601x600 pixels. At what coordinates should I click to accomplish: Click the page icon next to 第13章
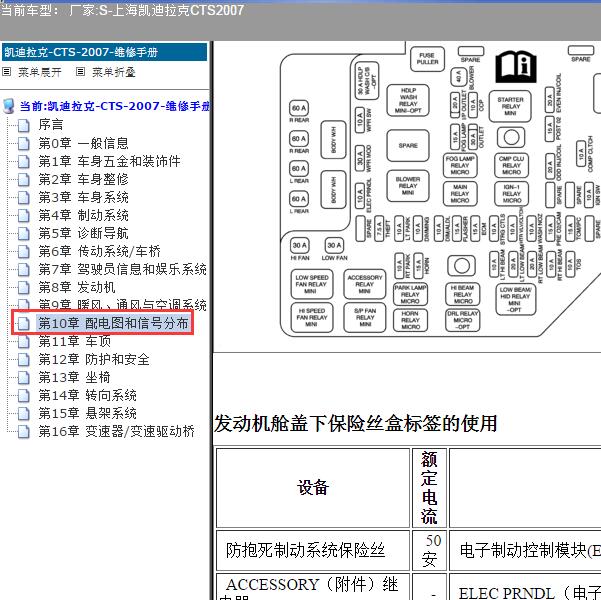click(24, 378)
